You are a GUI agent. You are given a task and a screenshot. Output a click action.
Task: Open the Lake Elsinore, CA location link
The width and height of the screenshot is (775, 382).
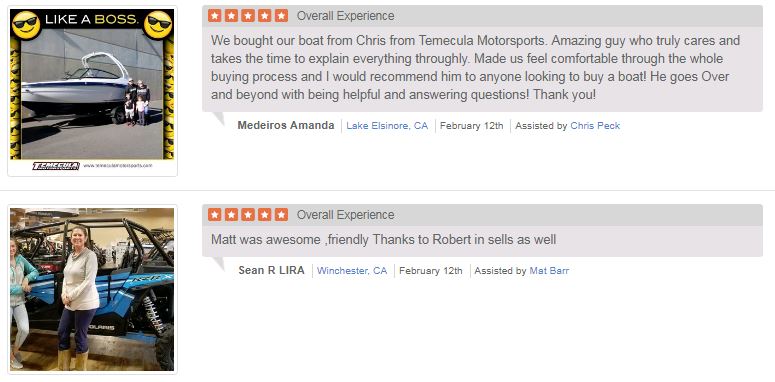[387, 126]
